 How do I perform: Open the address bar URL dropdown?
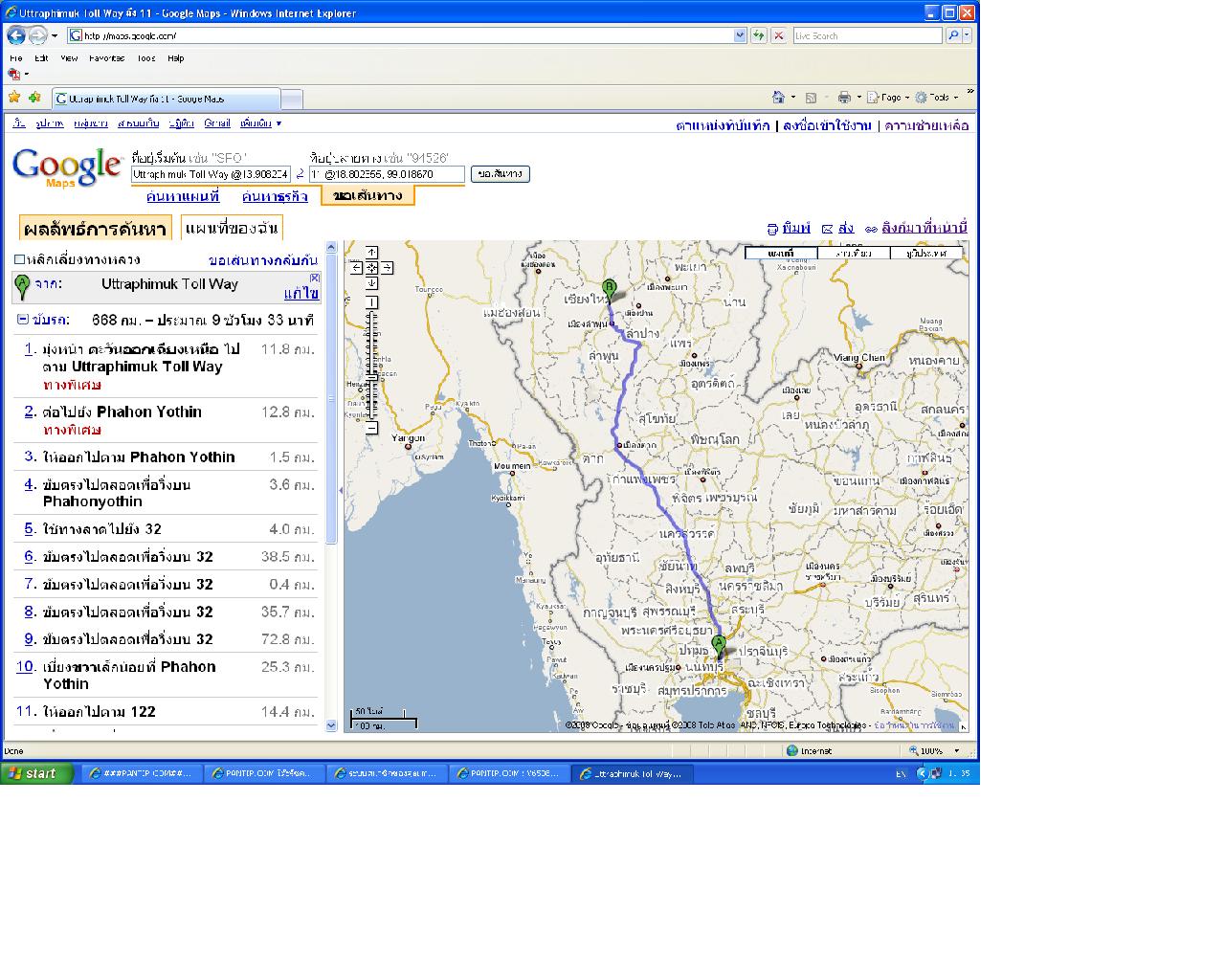coord(740,35)
